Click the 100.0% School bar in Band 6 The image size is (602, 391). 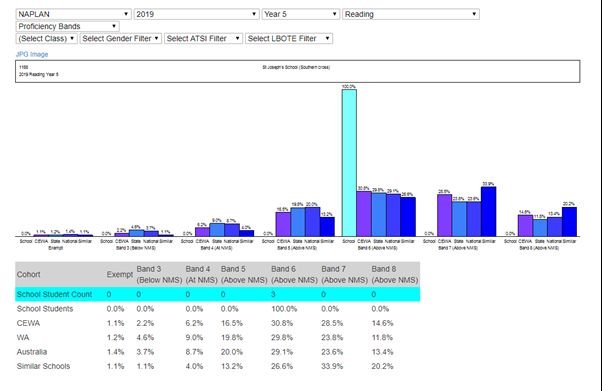[349, 163]
